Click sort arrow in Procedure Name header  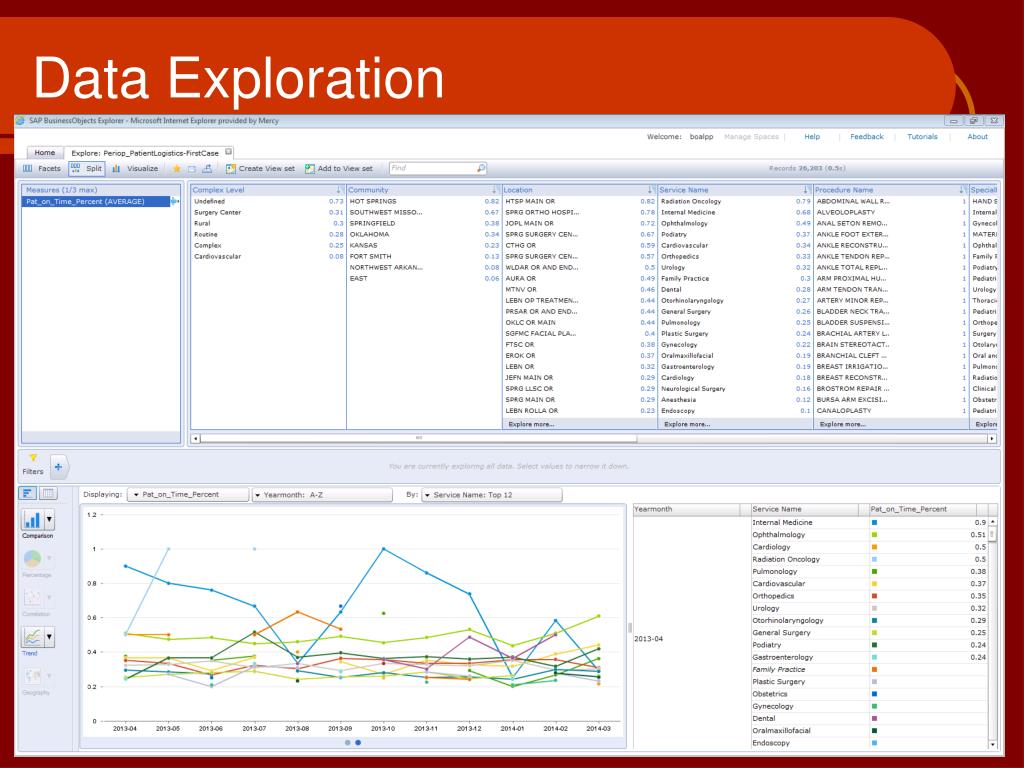pos(962,190)
